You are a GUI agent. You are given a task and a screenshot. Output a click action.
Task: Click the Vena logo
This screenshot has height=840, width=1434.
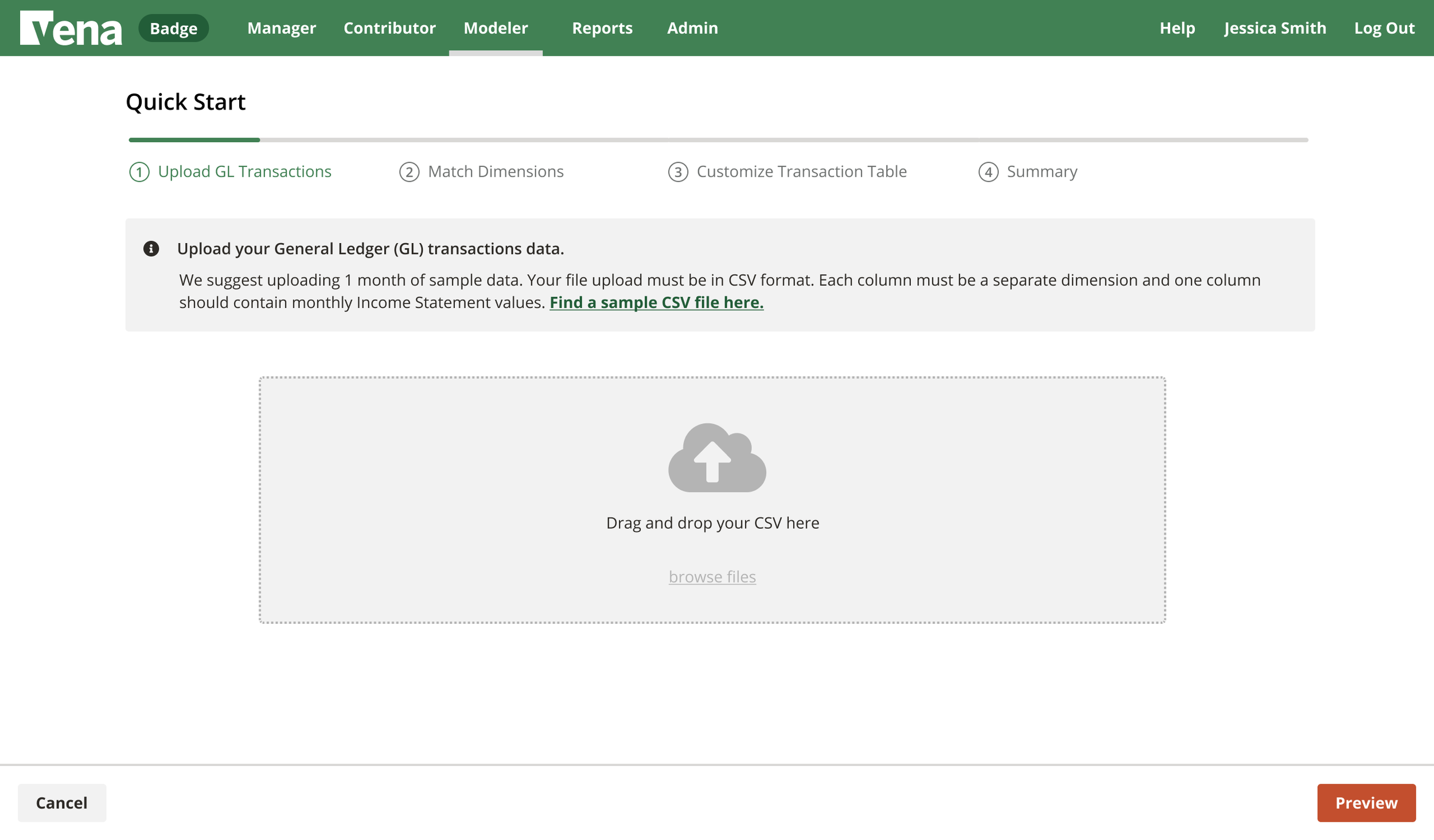tap(70, 28)
